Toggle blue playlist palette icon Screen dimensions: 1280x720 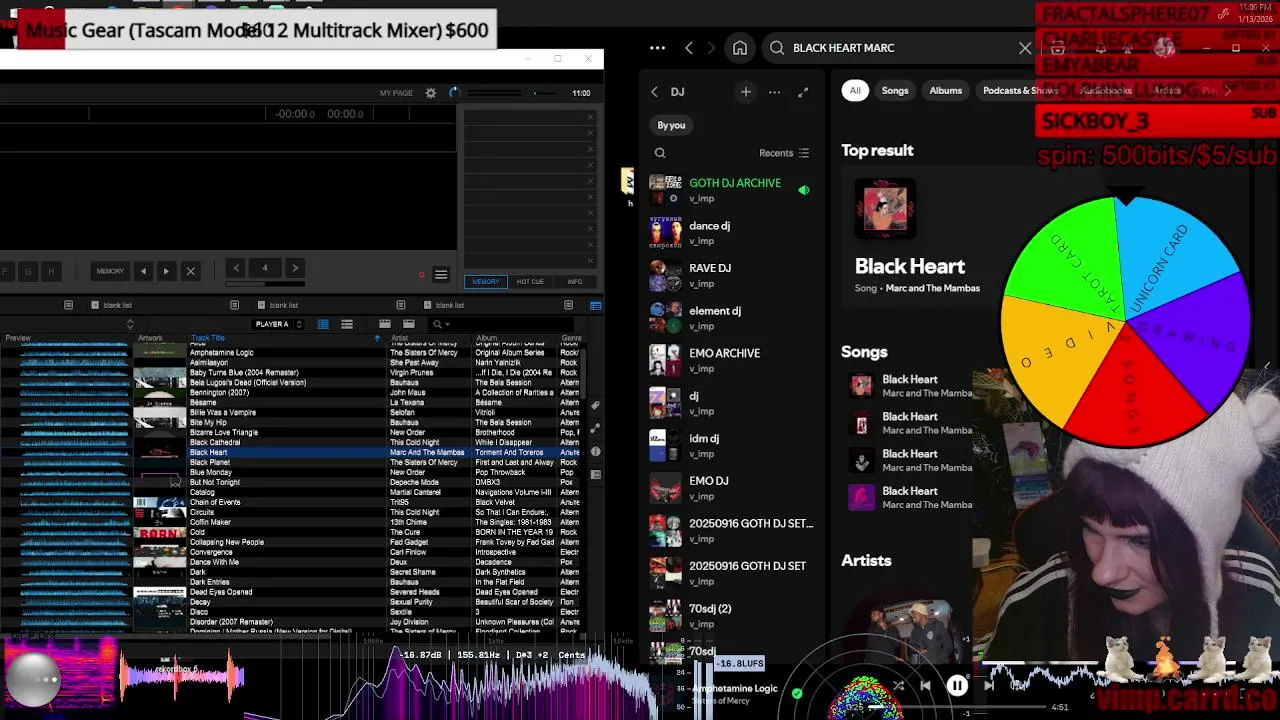coord(595,305)
